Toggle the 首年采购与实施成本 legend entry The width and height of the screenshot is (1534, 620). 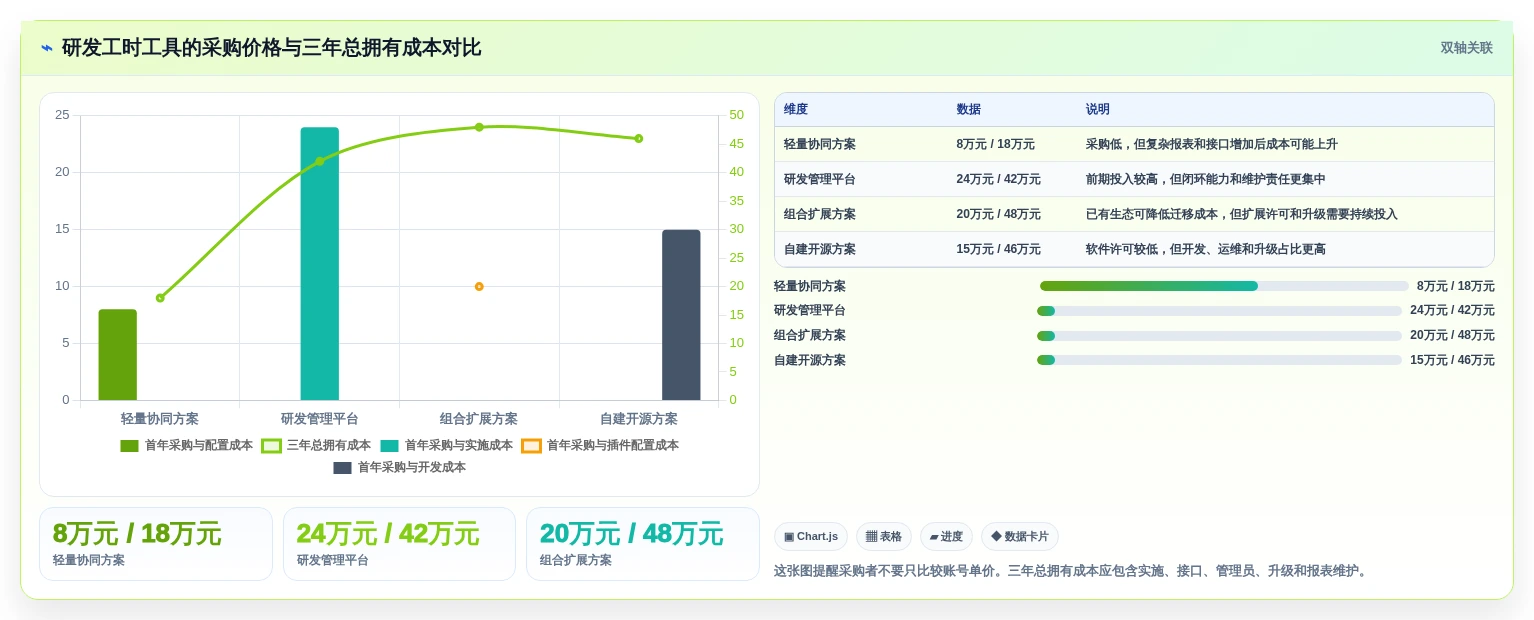tap(446, 446)
